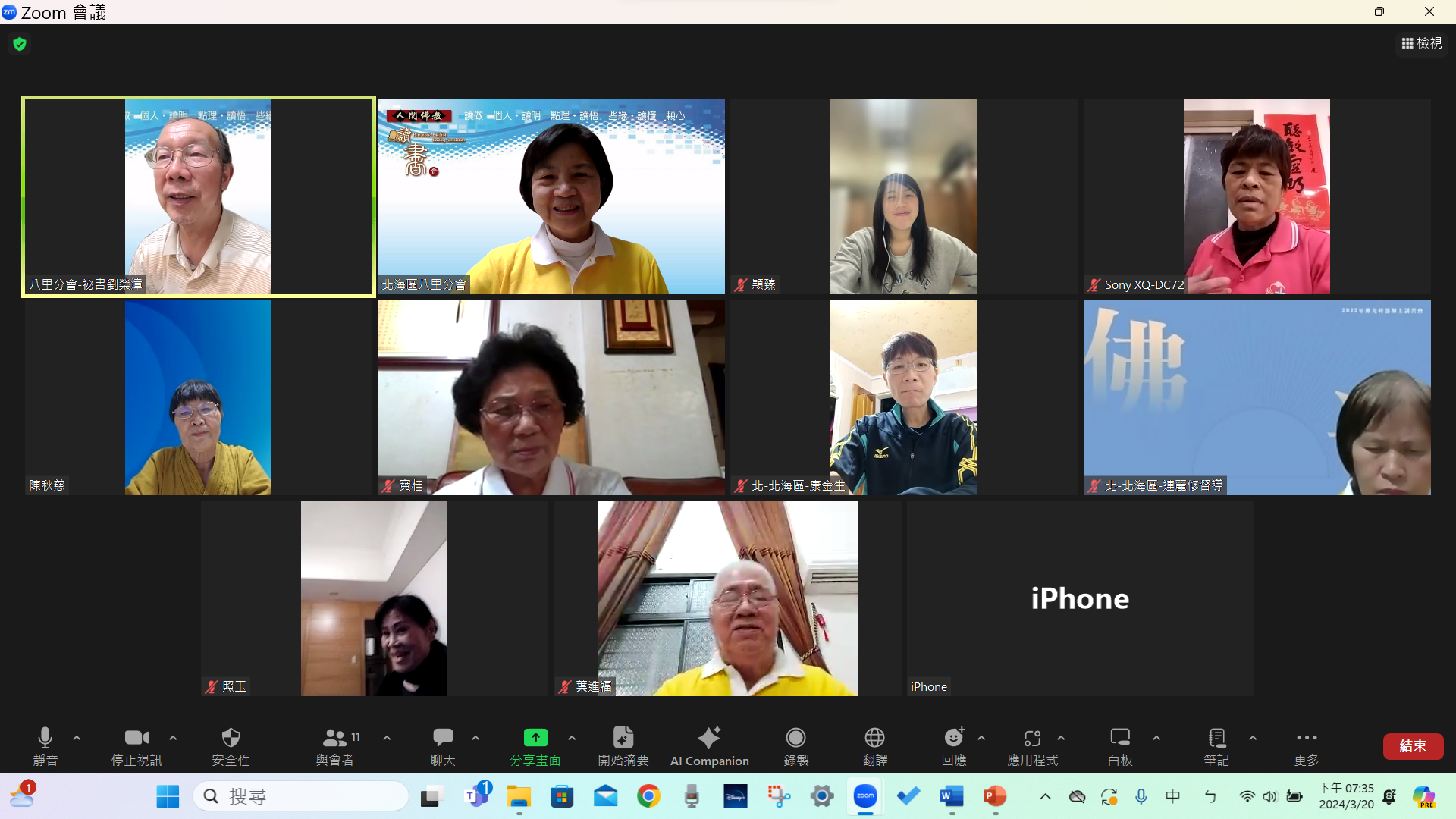
Task: Expand audio options arrow beside microphone
Action: (x=77, y=738)
